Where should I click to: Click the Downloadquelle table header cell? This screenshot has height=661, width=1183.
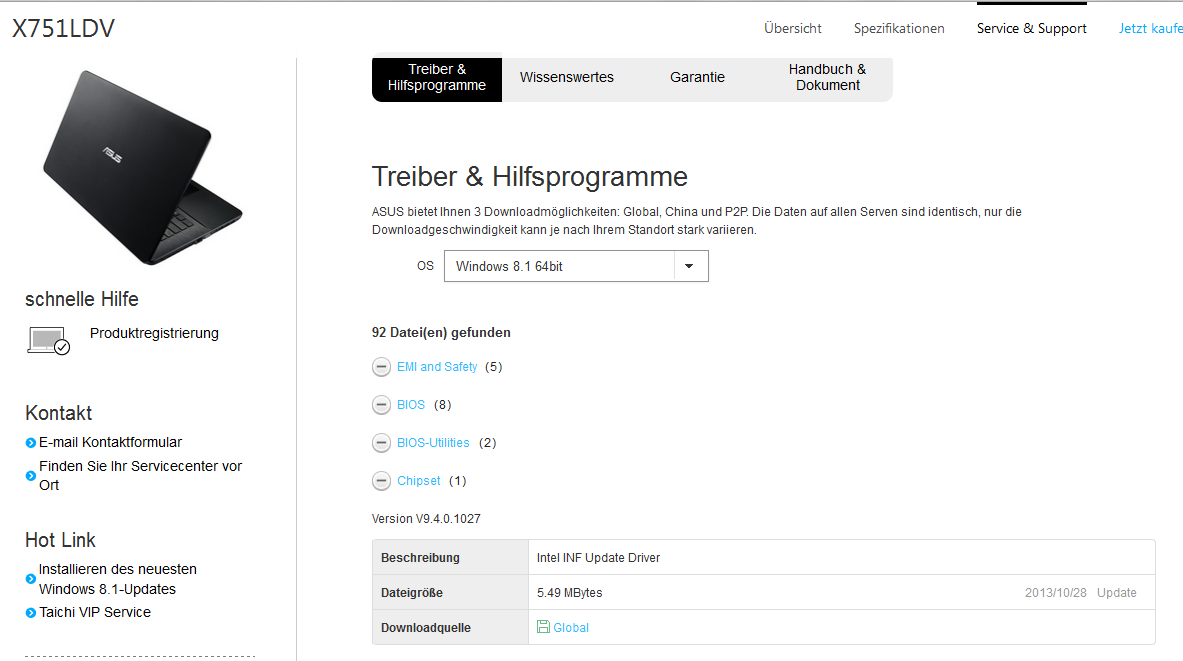tap(451, 628)
